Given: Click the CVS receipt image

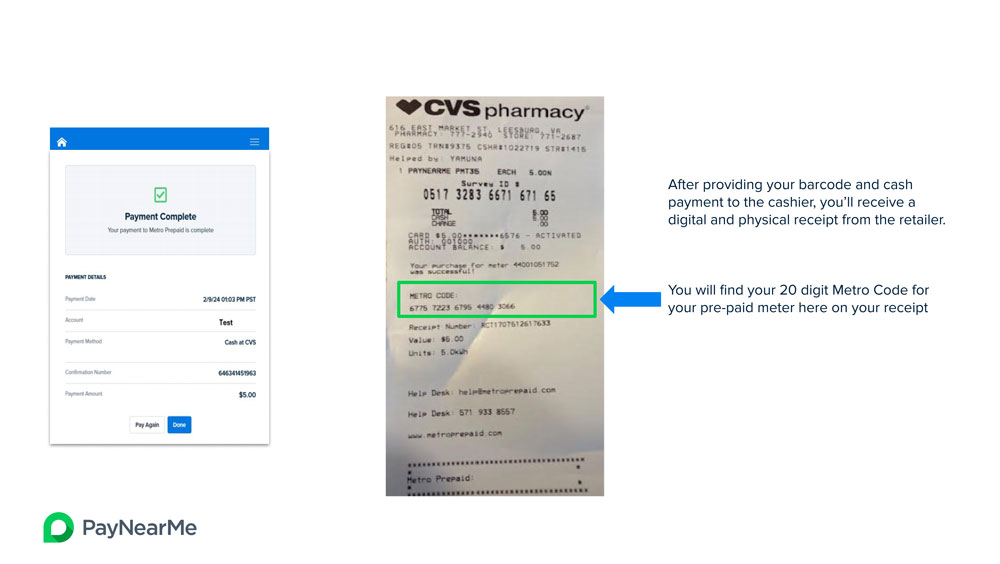Looking at the screenshot, I should tap(495, 296).
